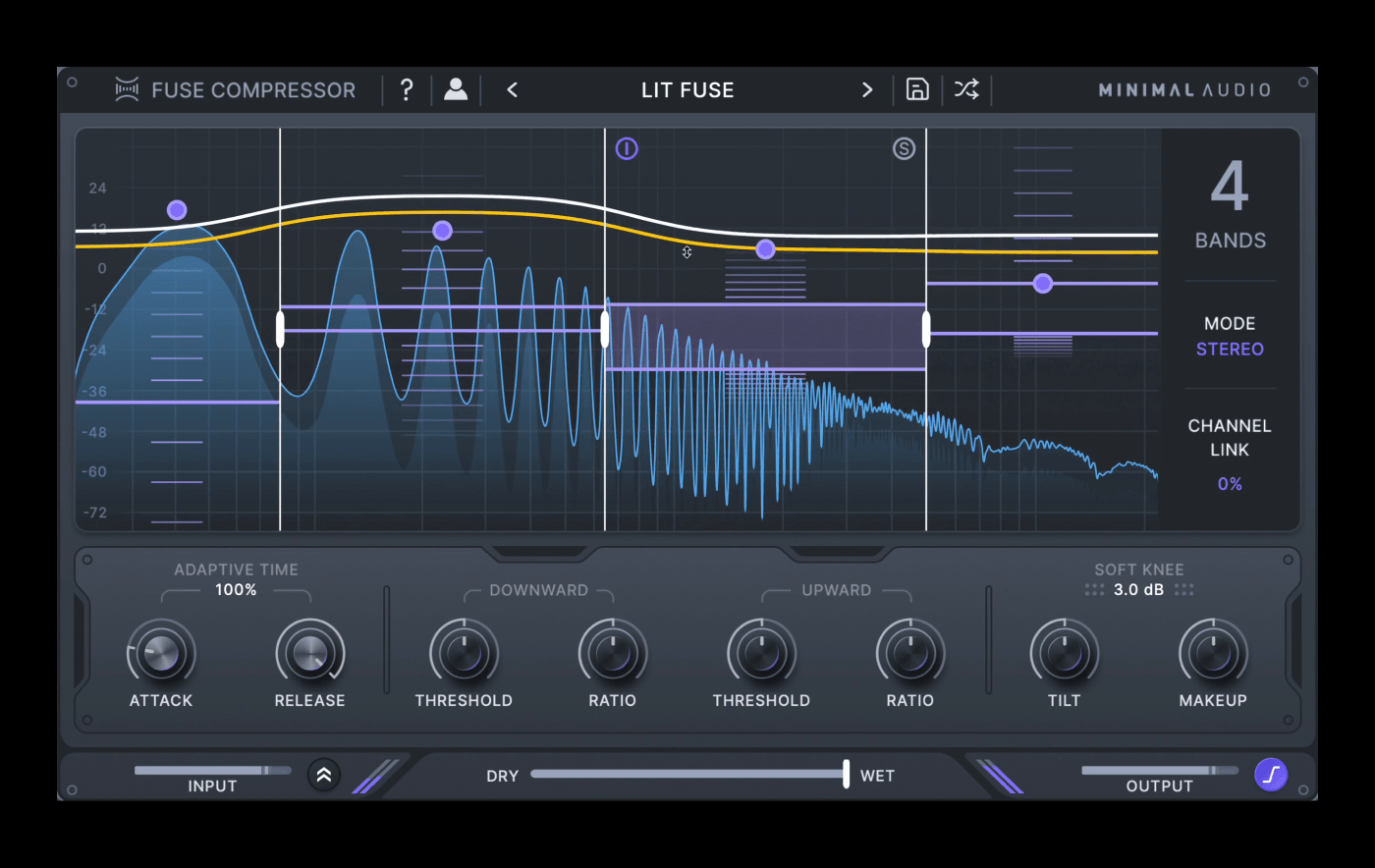Expand the right bottom panel tab notch

(837, 554)
